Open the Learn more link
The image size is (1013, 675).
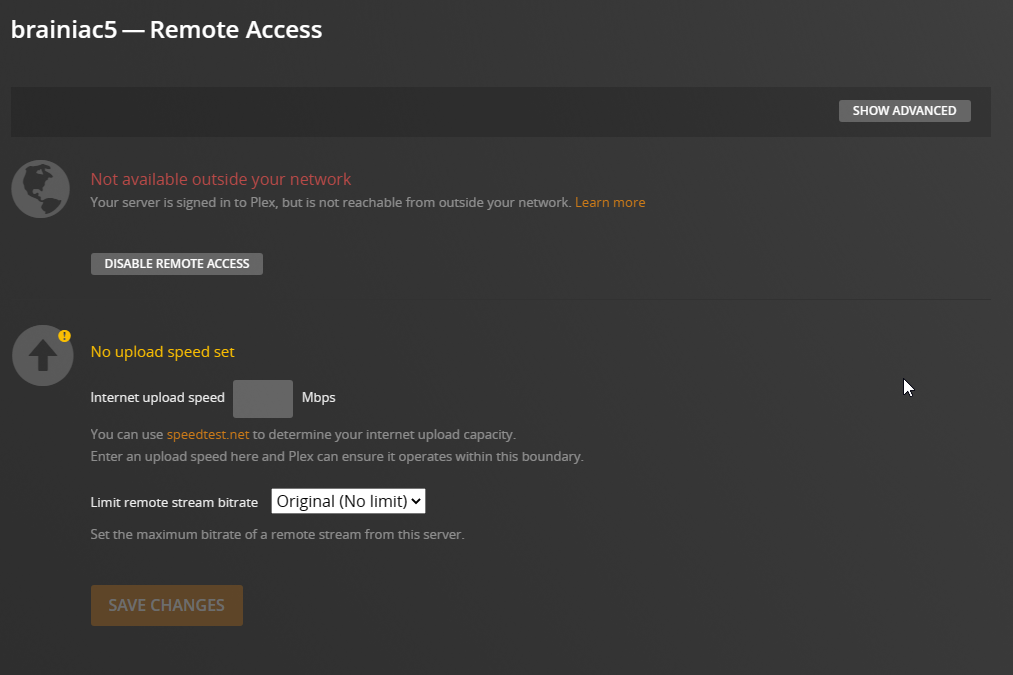pos(610,203)
